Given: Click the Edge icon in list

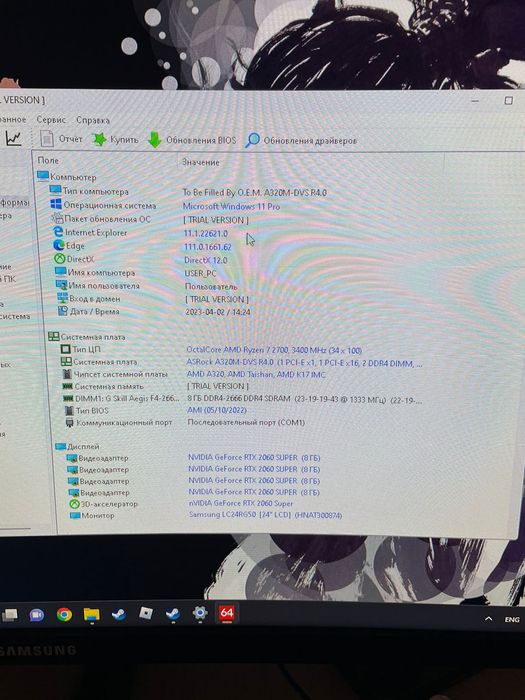Looking at the screenshot, I should (x=59, y=245).
